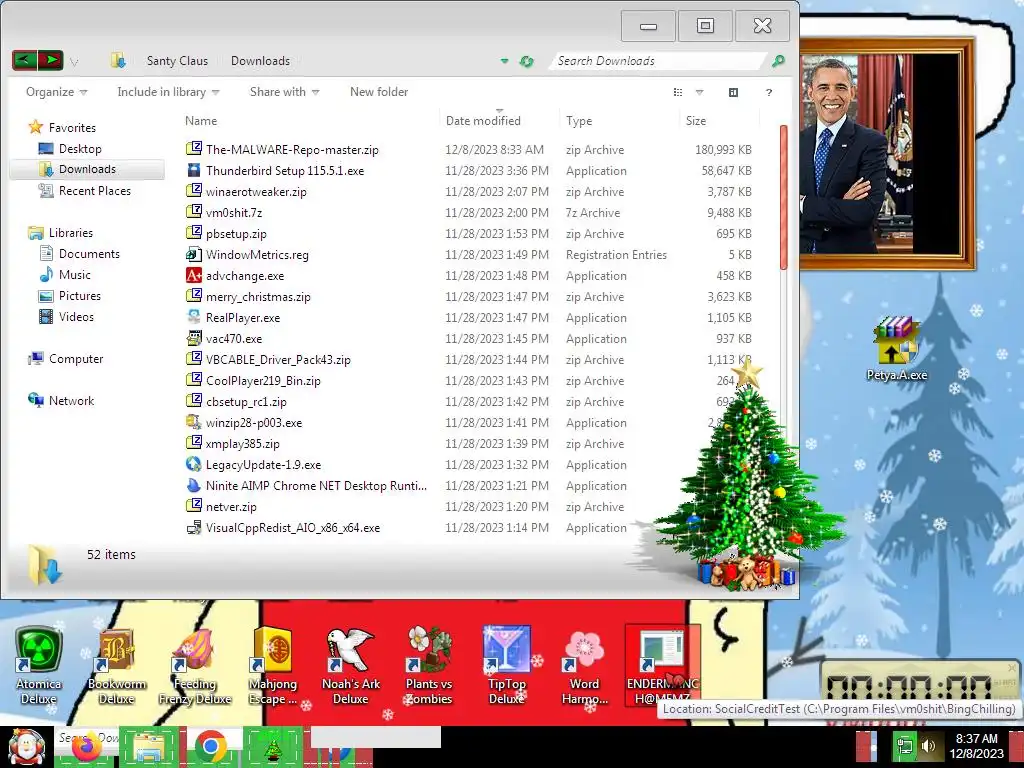Select the Petya.A.exe desktop icon

pos(897,349)
